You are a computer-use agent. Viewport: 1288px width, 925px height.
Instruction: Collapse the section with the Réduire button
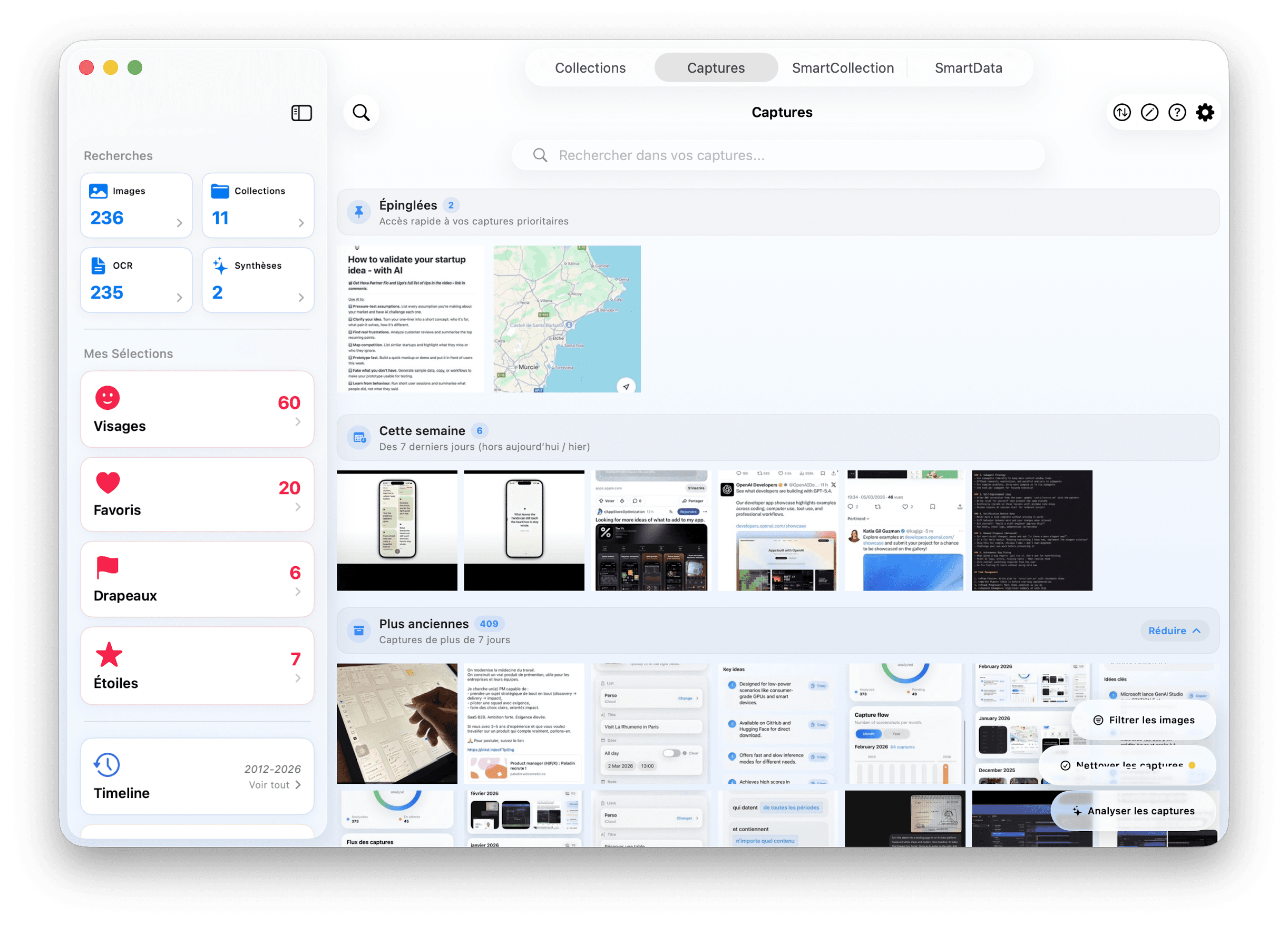pos(1174,631)
